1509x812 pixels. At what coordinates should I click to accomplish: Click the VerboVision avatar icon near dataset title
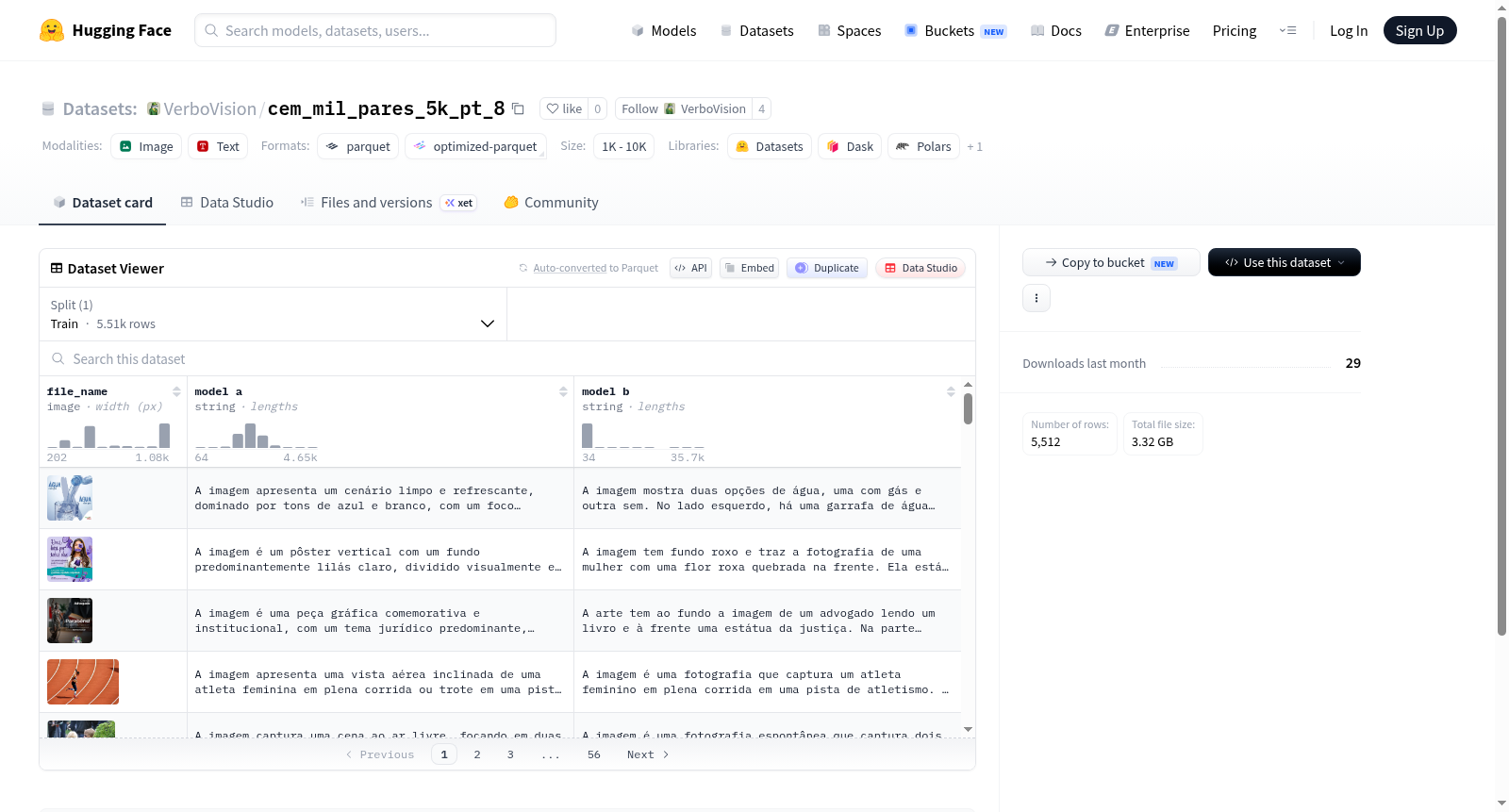(x=154, y=108)
